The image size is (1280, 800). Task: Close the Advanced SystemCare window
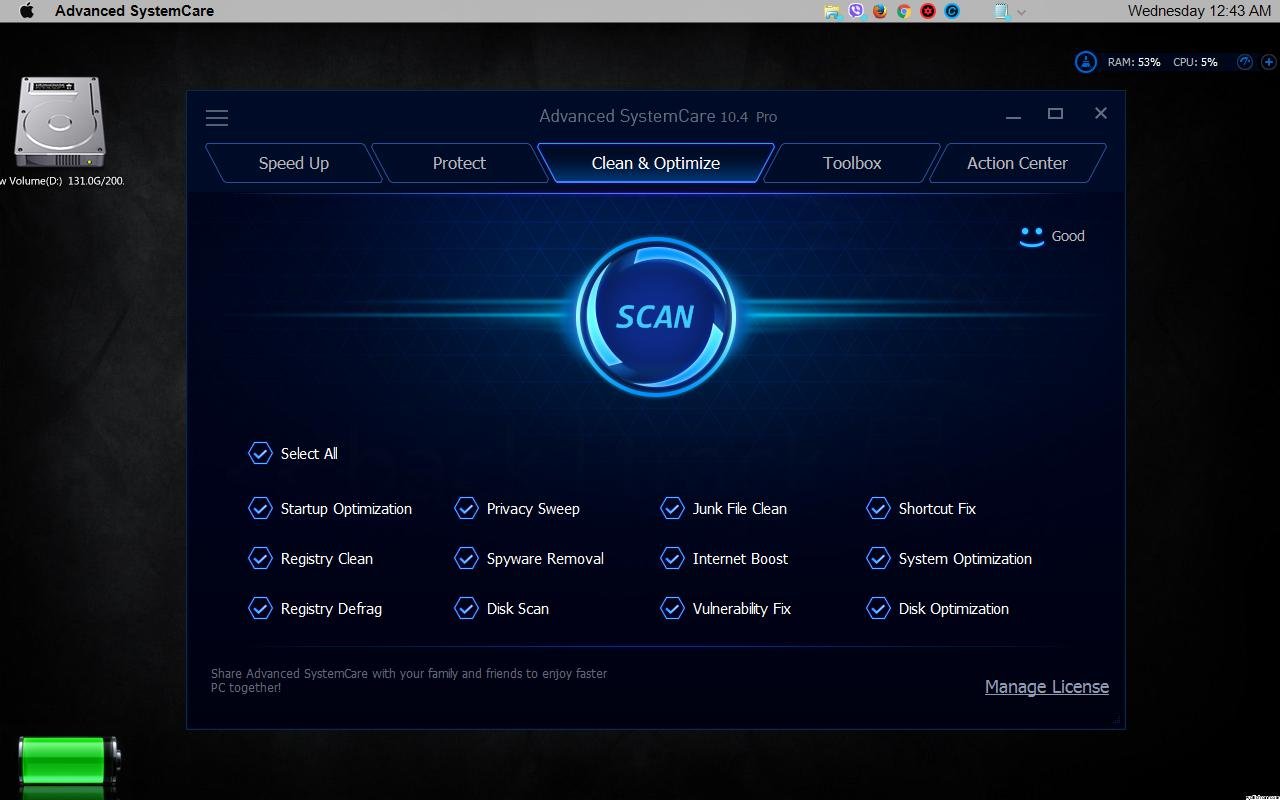coord(1101,114)
